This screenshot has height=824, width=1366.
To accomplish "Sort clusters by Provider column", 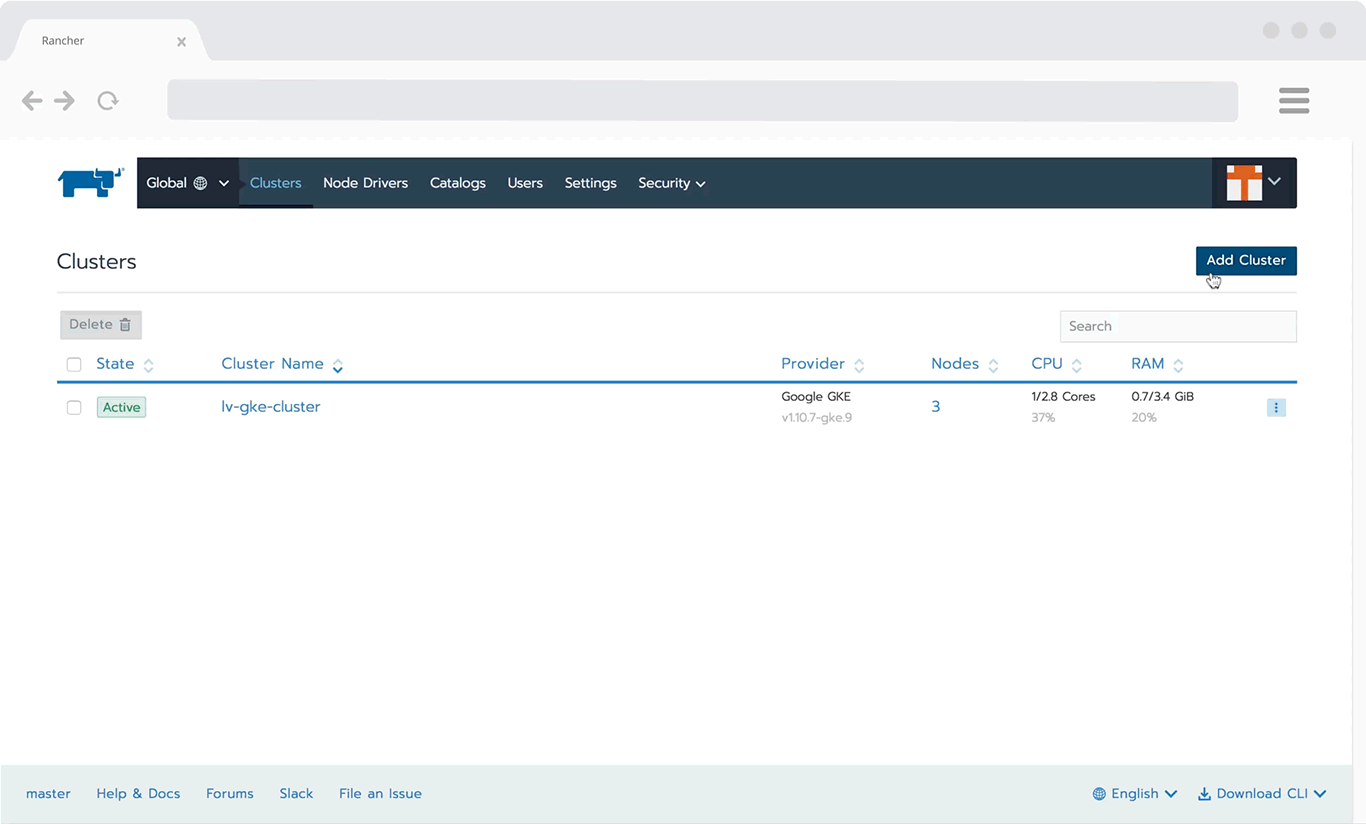I will point(823,364).
